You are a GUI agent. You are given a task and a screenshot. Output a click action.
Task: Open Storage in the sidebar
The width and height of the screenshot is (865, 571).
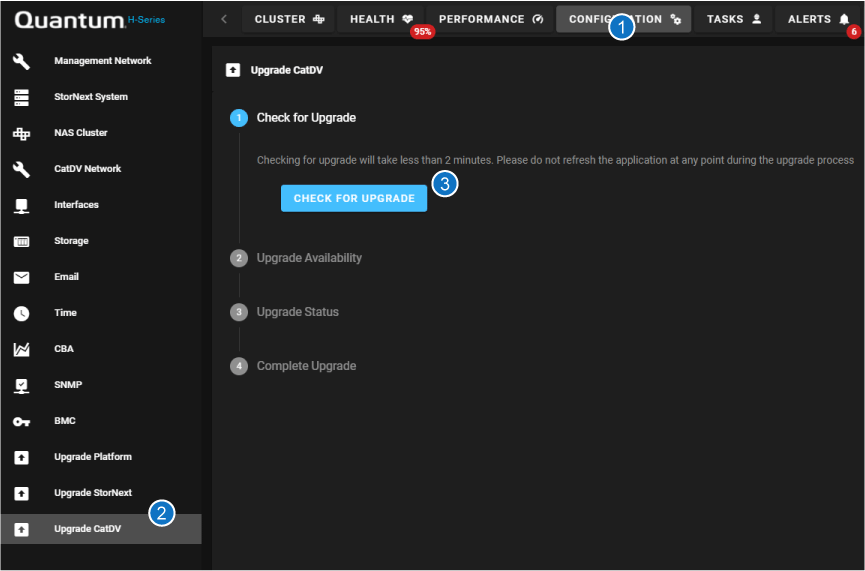101,241
